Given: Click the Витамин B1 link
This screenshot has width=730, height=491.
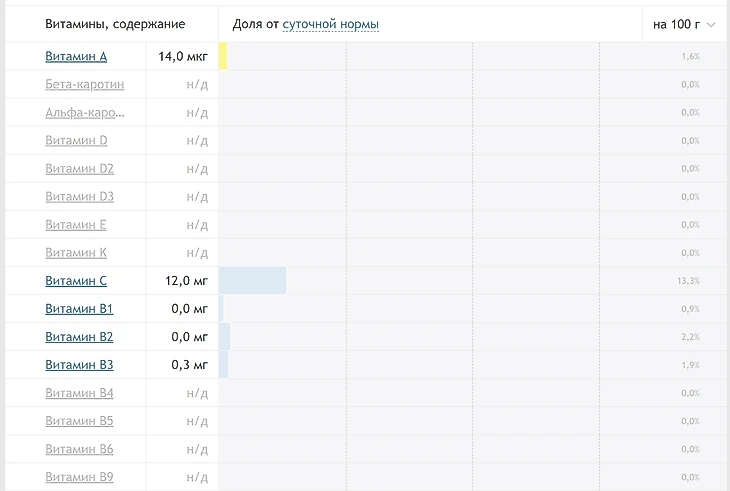Looking at the screenshot, I should tap(79, 309).
